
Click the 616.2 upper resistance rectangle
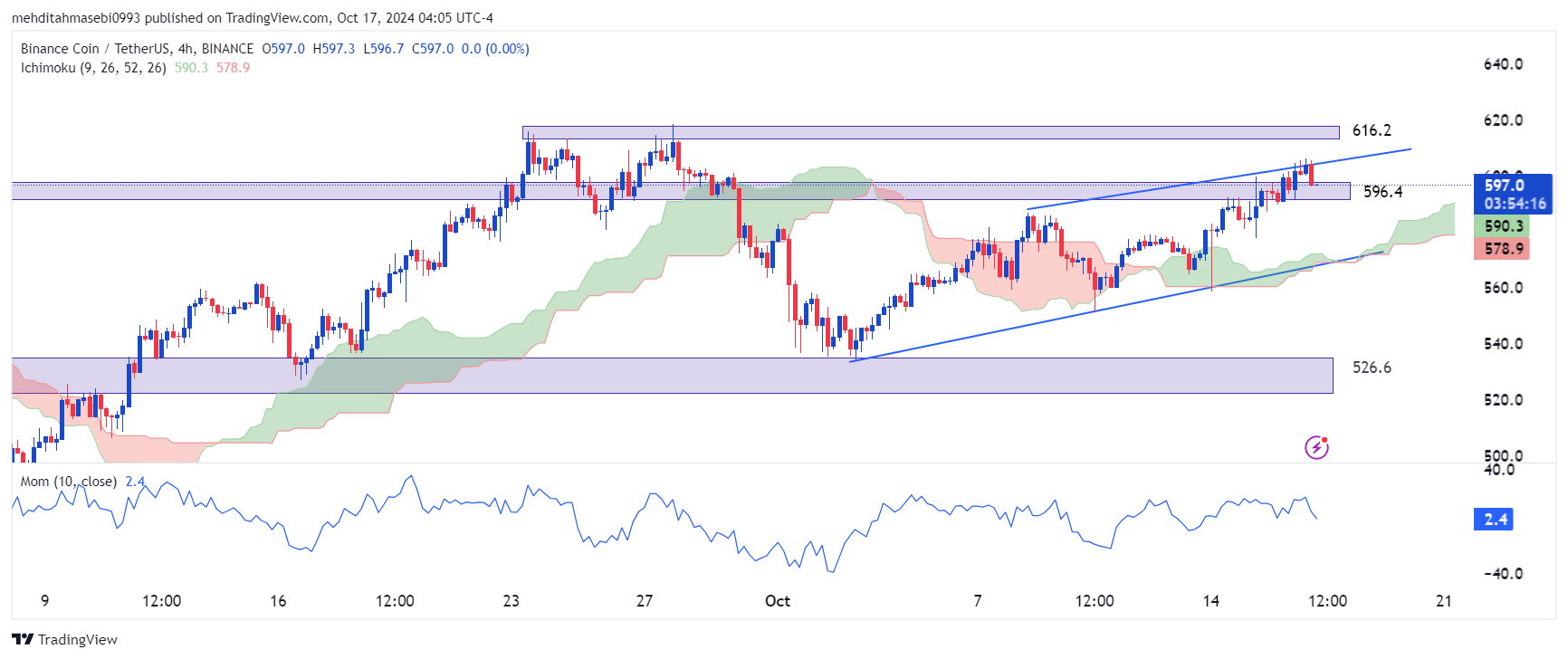[931, 132]
